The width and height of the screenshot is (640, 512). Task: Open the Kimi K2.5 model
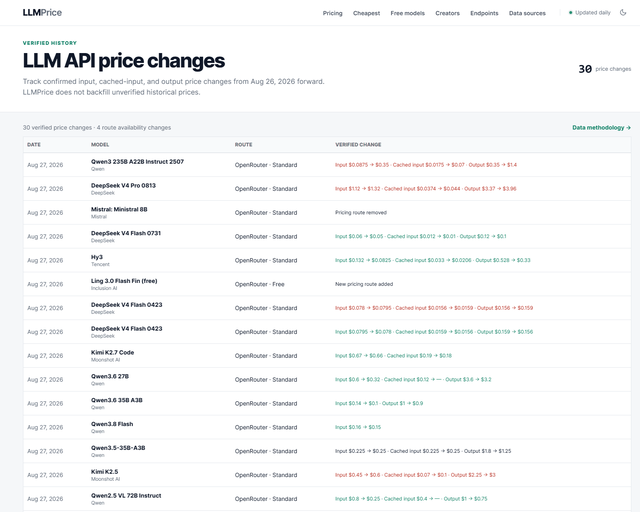coord(104,472)
